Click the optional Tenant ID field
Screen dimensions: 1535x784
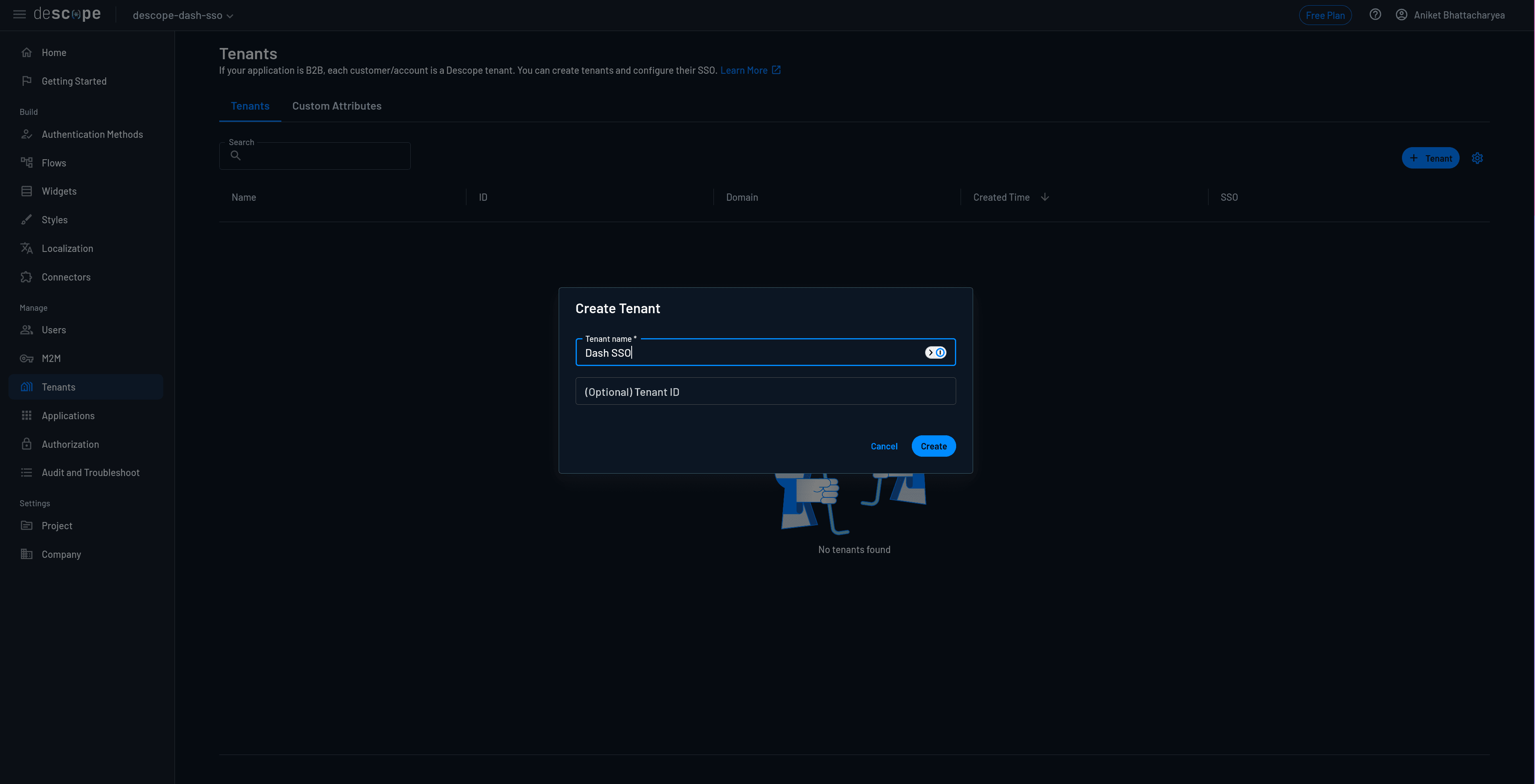(765, 391)
